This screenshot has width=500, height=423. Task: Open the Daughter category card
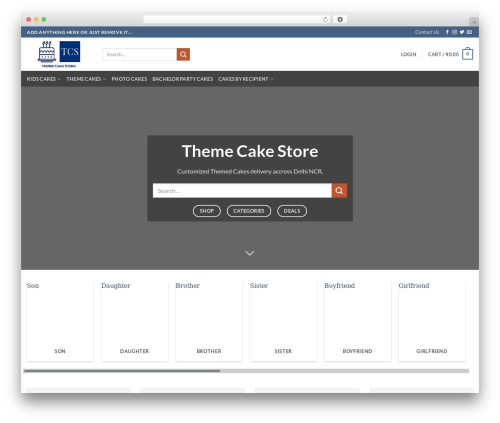tap(134, 321)
